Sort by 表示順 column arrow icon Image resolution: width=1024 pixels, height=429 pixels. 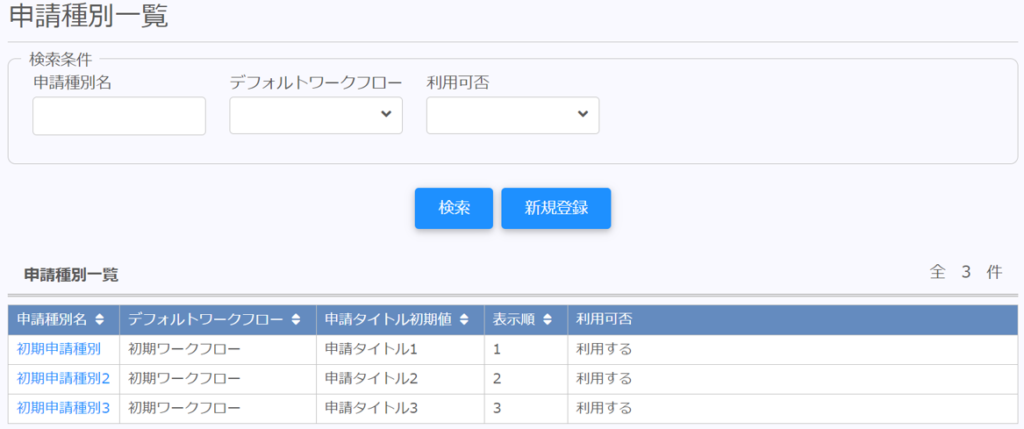[547, 320]
